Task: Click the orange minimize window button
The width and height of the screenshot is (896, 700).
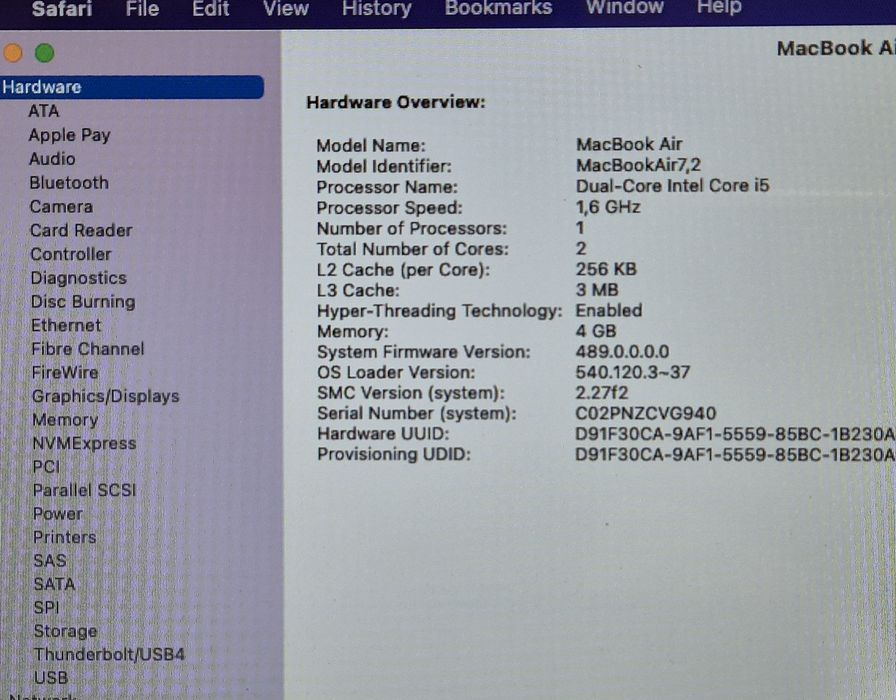Action: (x=13, y=53)
